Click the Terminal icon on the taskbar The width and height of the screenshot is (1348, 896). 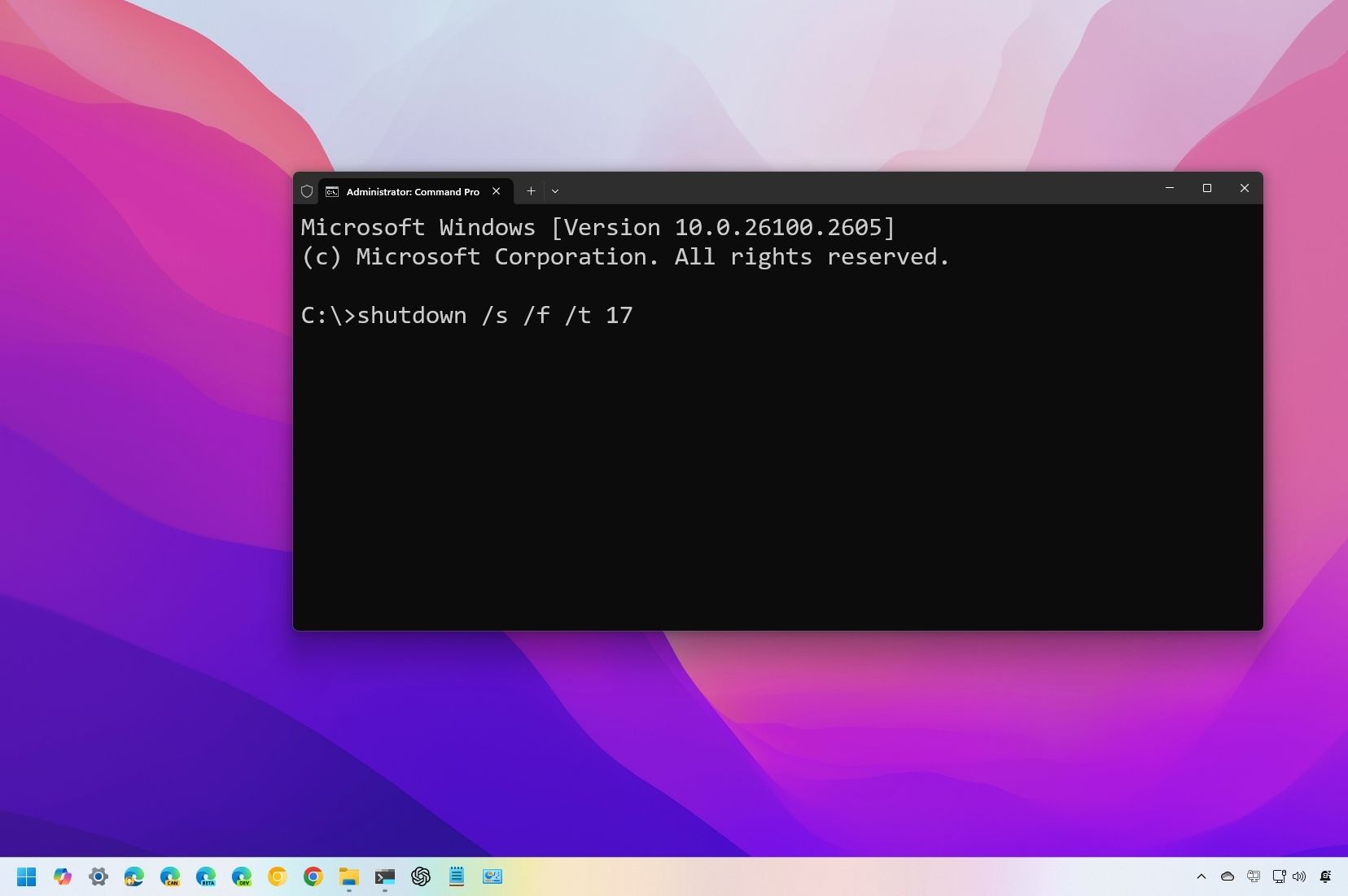385,876
